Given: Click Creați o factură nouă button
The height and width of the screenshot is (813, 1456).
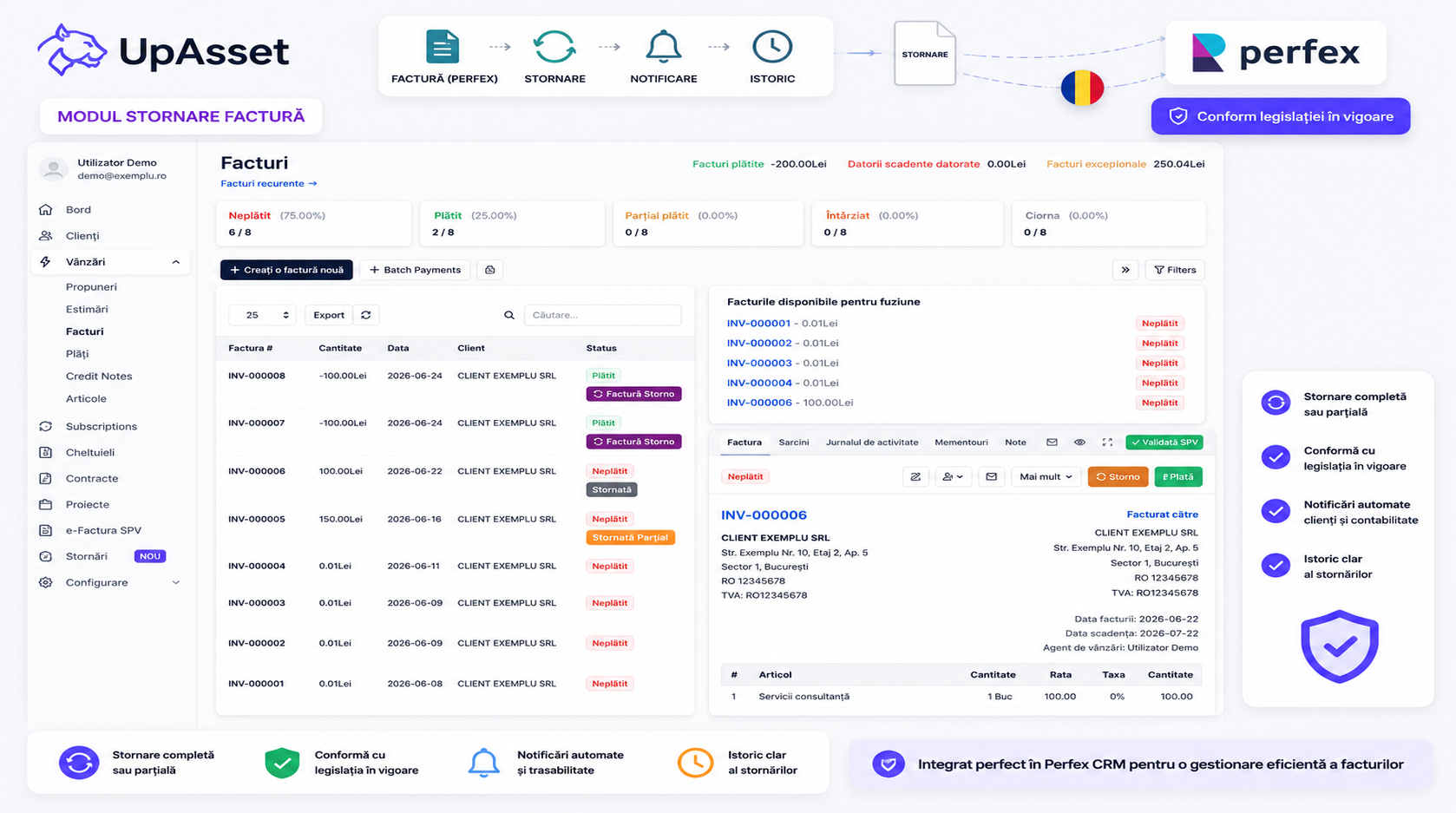Looking at the screenshot, I should (x=286, y=270).
